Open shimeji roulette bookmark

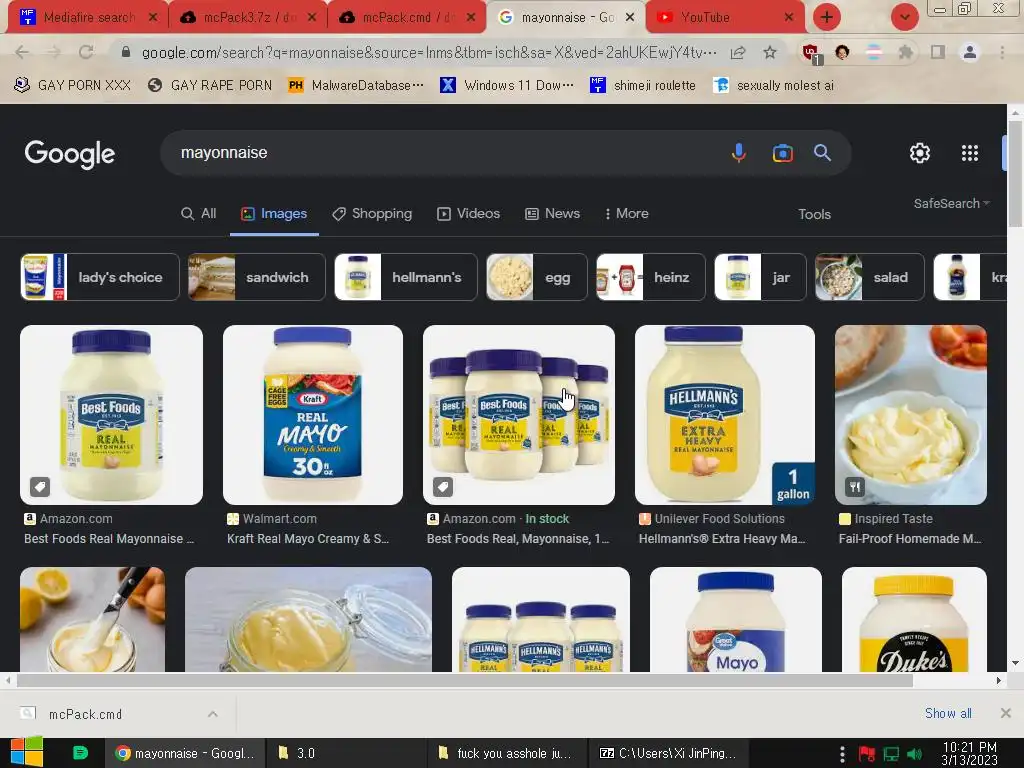pyautogui.click(x=643, y=85)
